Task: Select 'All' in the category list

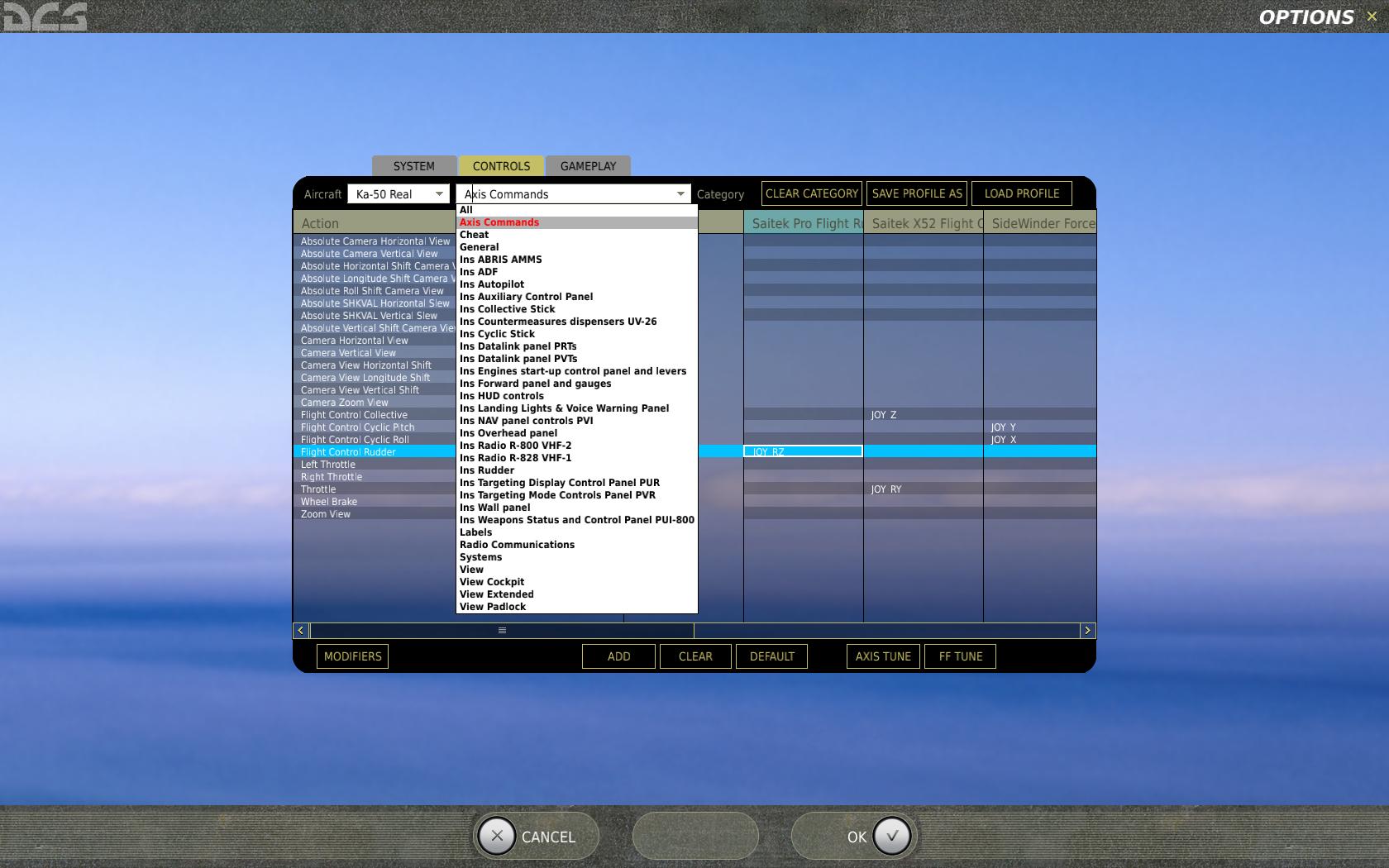Action: pyautogui.click(x=577, y=210)
